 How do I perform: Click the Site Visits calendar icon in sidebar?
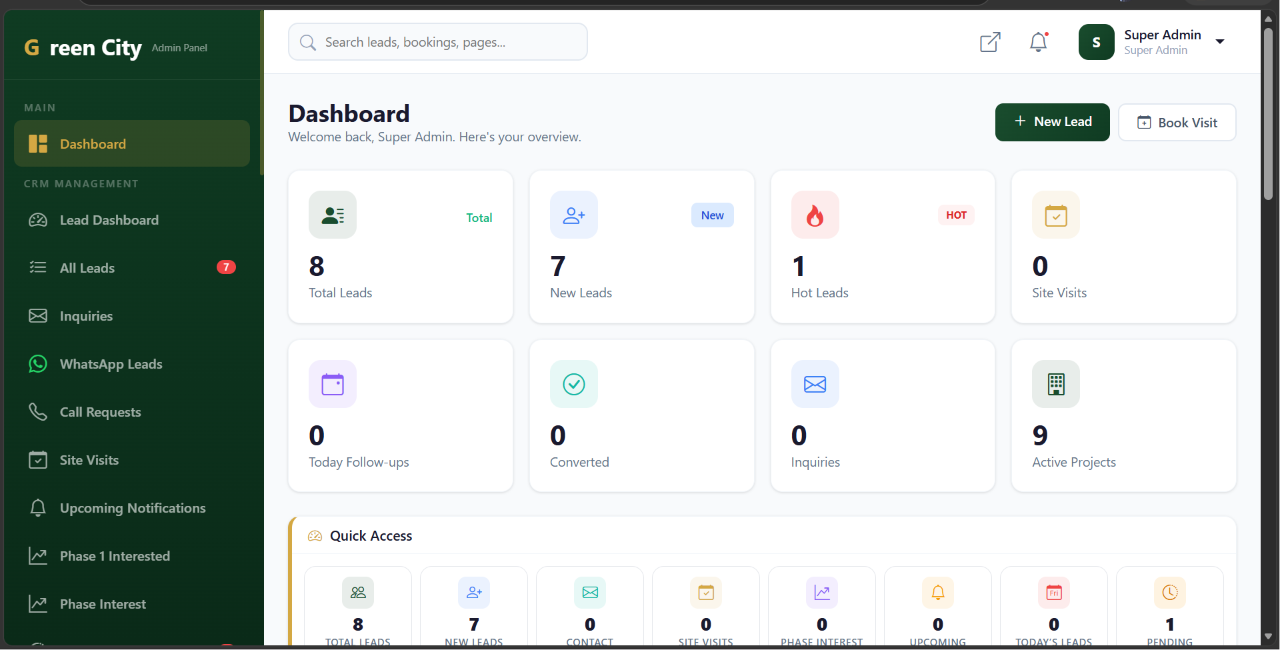click(38, 460)
